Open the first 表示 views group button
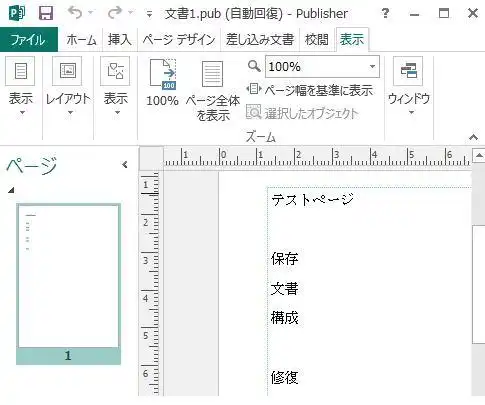This screenshot has height=405, width=485. pos(21,87)
